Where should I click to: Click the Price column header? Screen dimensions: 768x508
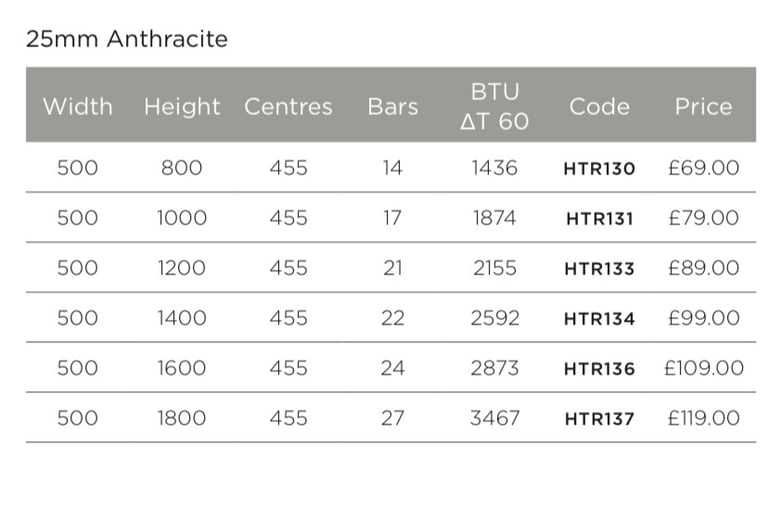point(703,106)
